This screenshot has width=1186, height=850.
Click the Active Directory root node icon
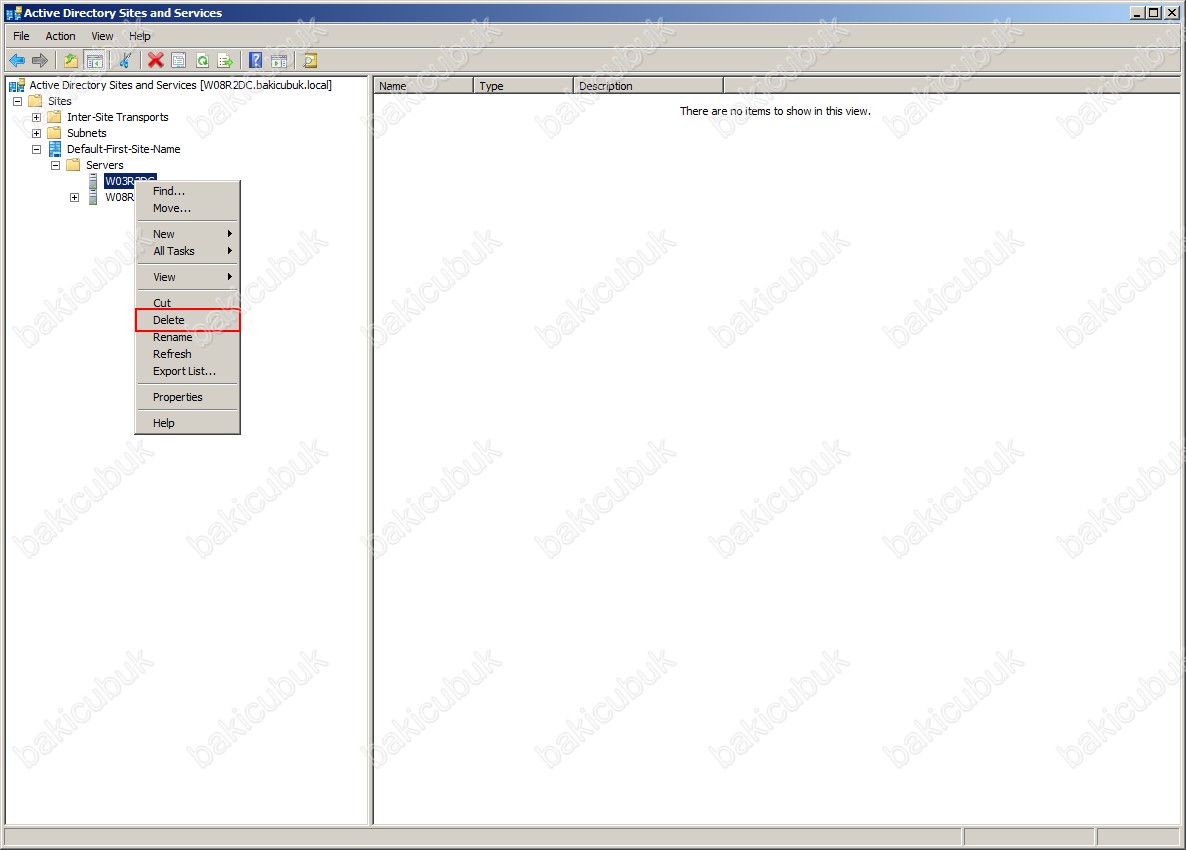pyautogui.click(x=17, y=85)
